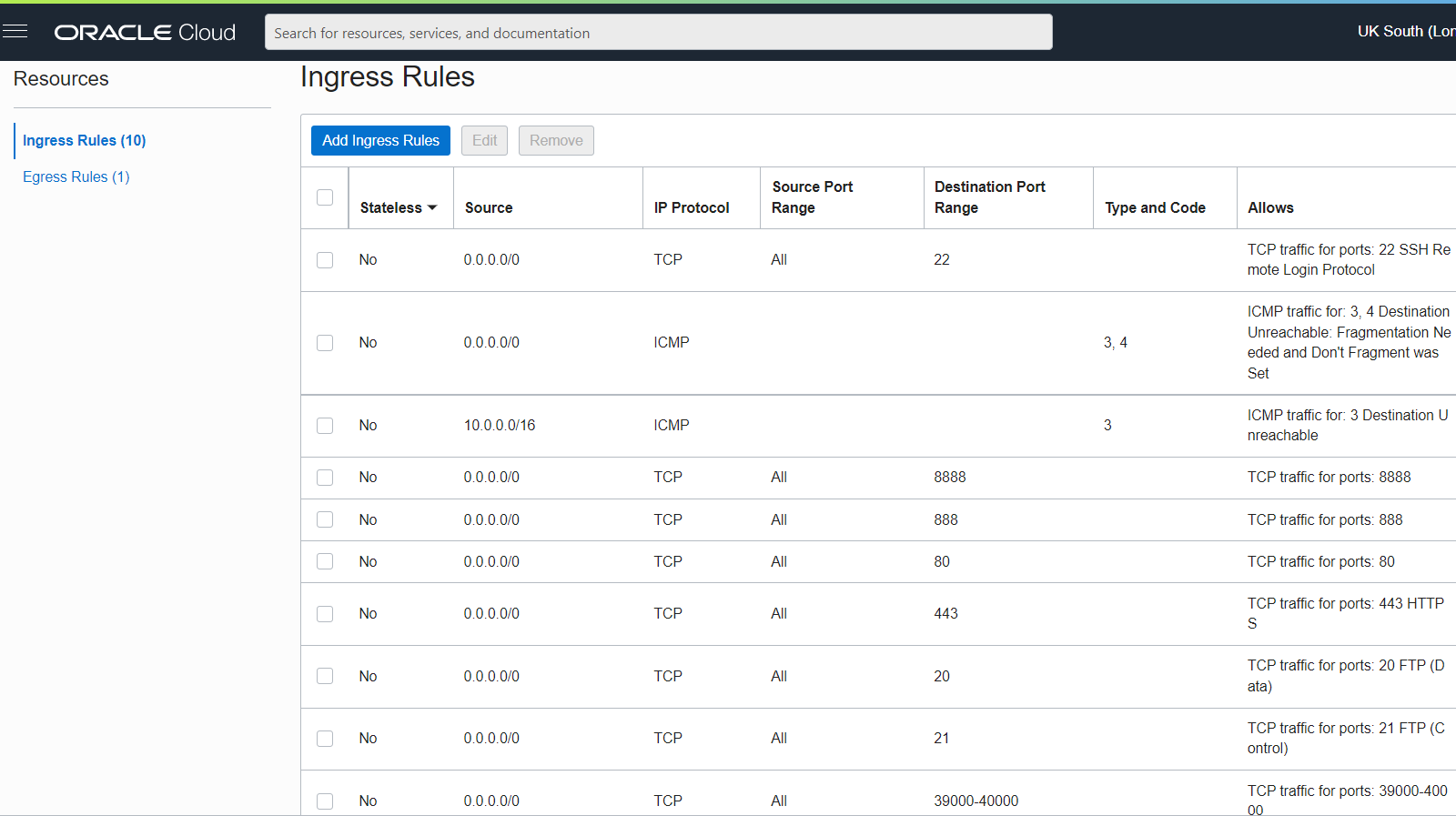Screen dimensions: 1456x816
Task: Select the port 80 rule checkbox
Action: pos(325,561)
